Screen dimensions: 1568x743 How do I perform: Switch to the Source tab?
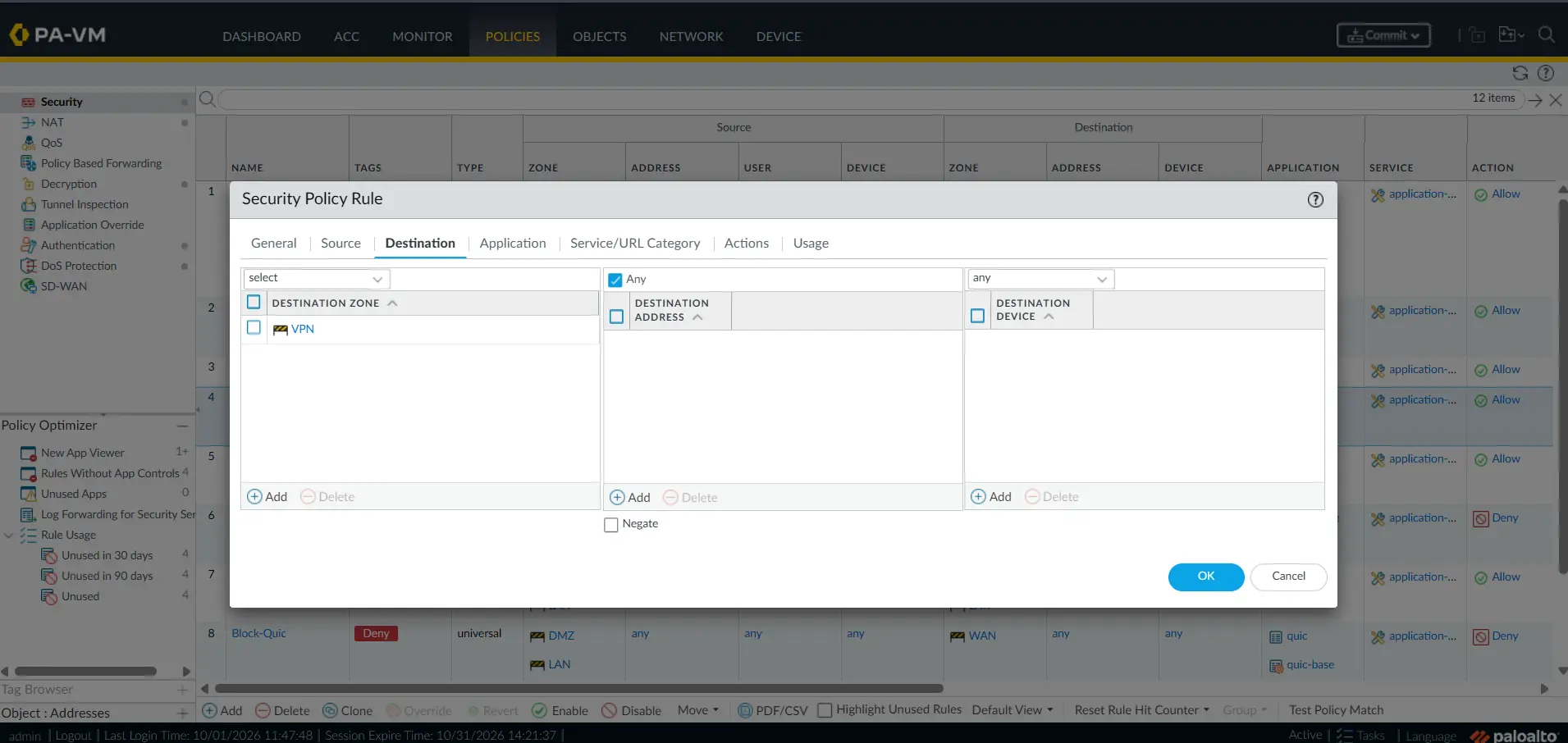(341, 244)
